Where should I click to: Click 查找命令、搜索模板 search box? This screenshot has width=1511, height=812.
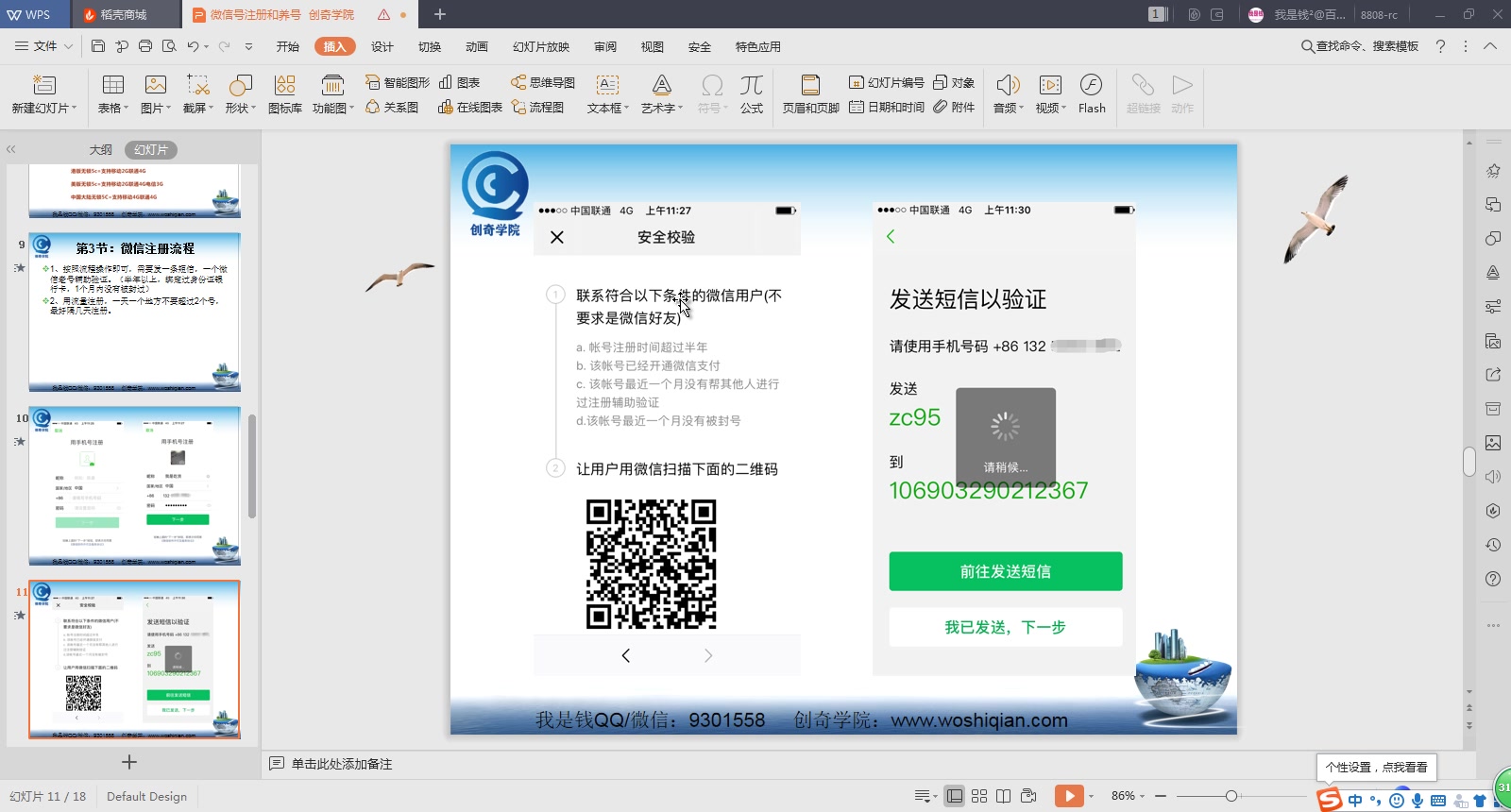tap(1360, 45)
